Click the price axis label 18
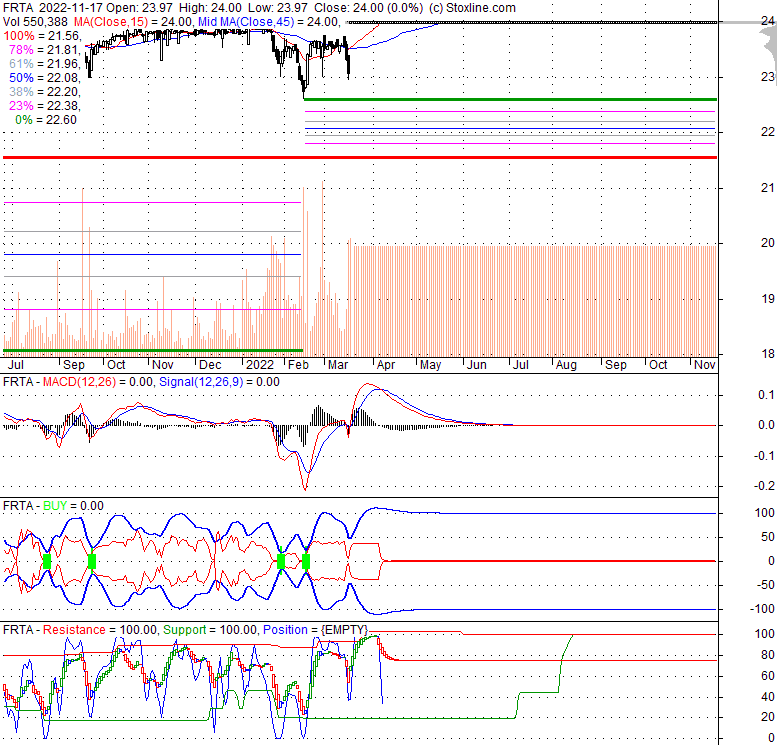The width and height of the screenshot is (778, 746). pyautogui.click(x=768, y=354)
